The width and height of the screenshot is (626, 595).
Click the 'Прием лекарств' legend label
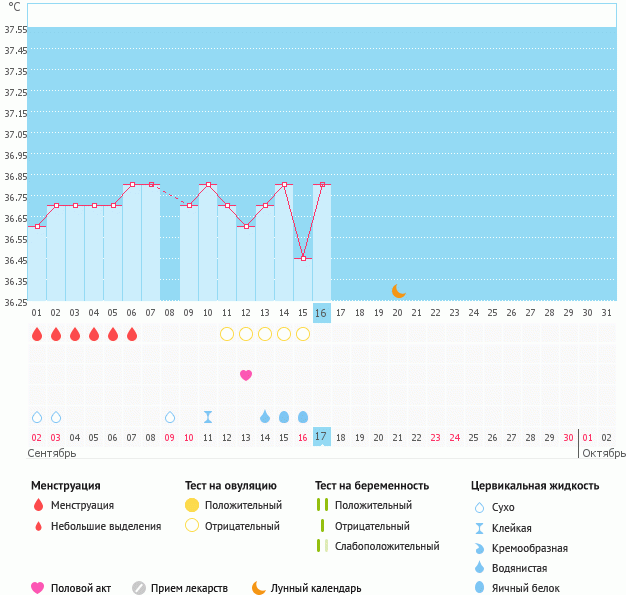point(189,588)
